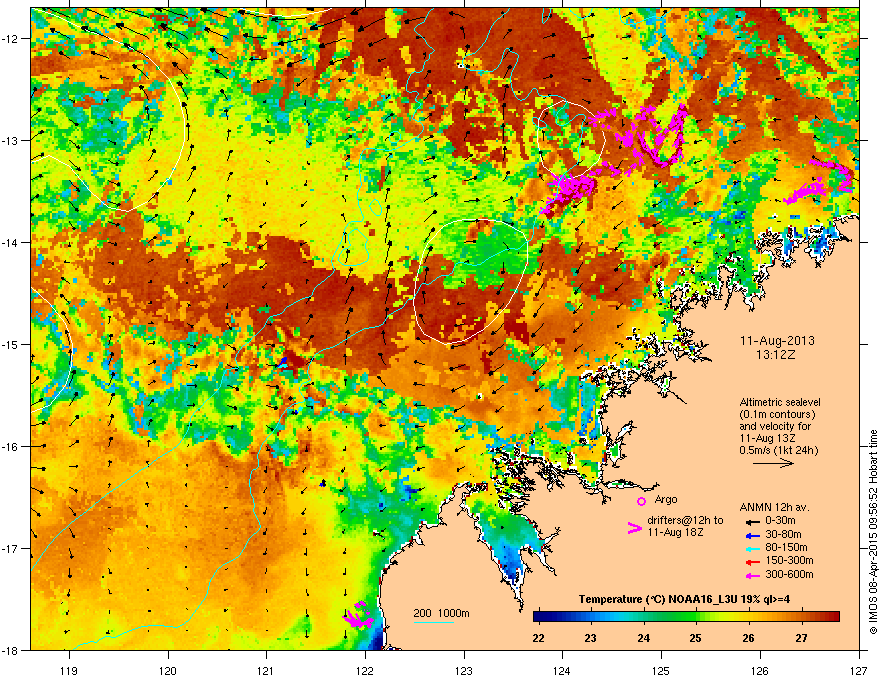Viewport: 880px width, 680px height.
Task: Click latitude axis label -18
Action: [12, 650]
